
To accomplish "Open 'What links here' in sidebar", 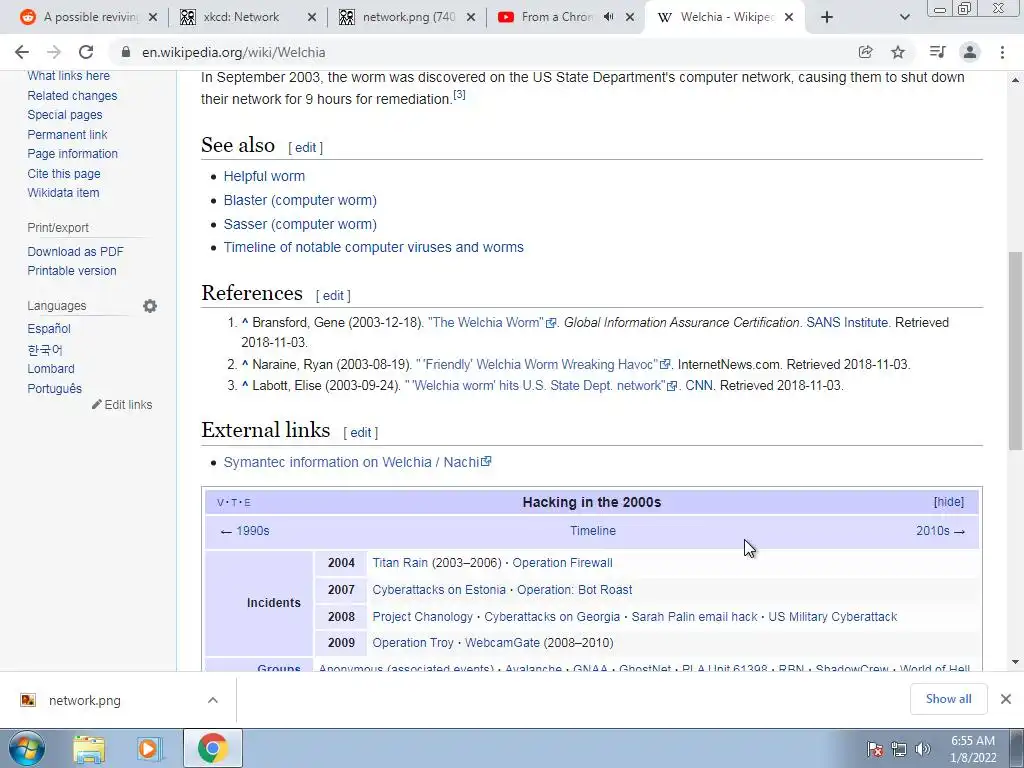I will click(69, 76).
